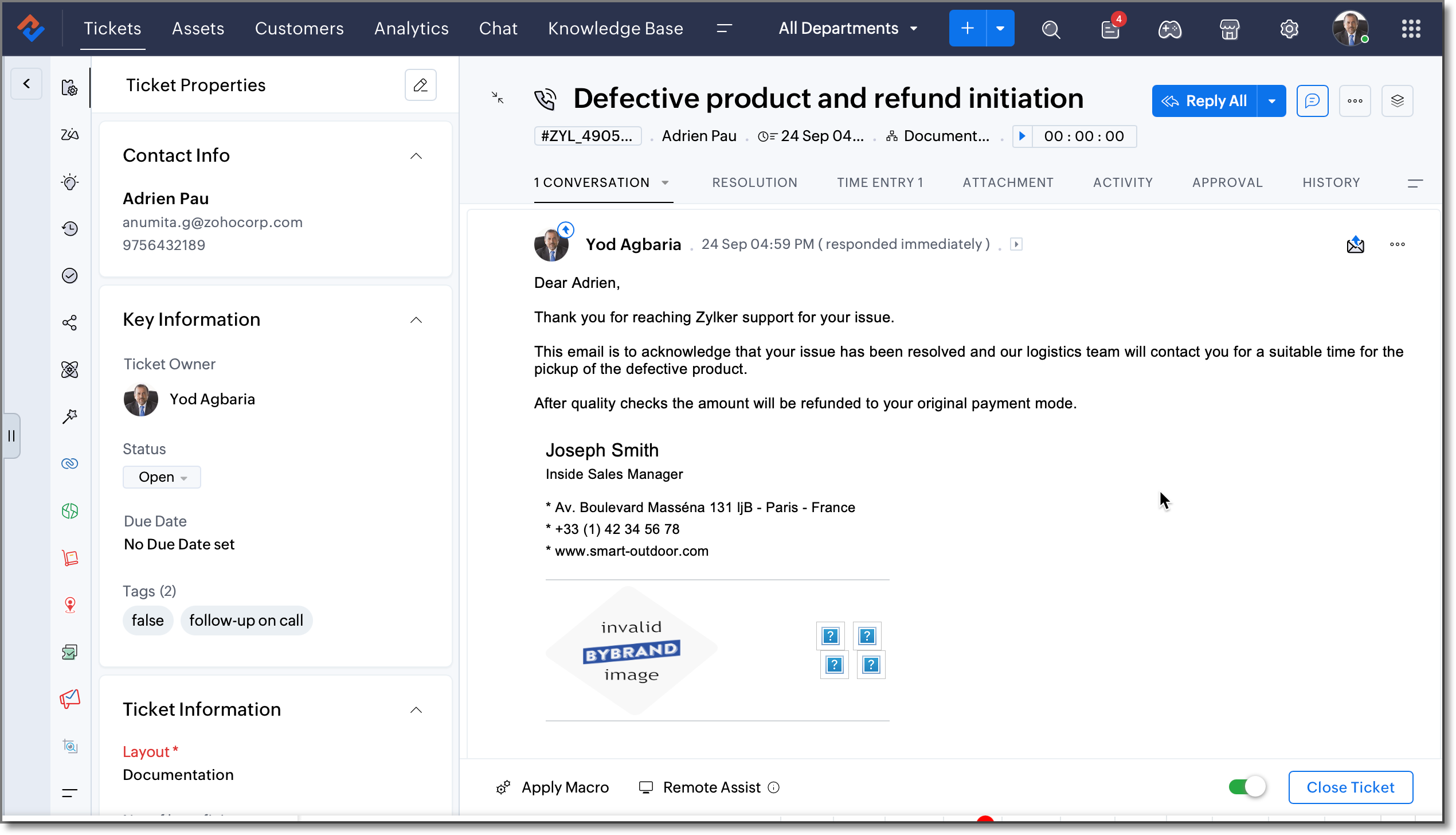Click the history clock icon in sidebar
This screenshot has height=835, width=1456.
pos(70,229)
